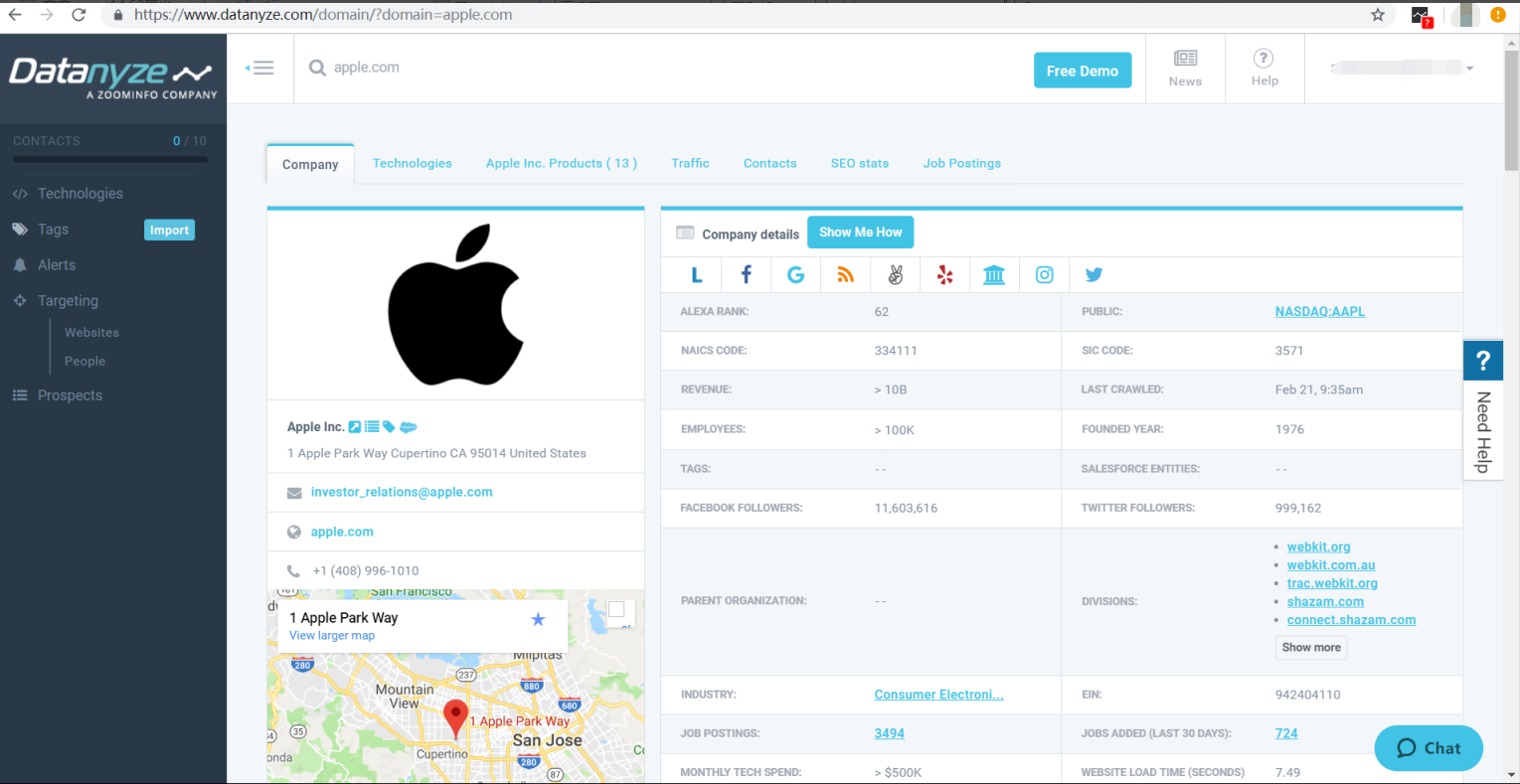Image resolution: width=1520 pixels, height=784 pixels.
Task: Bookmark the page with the star icon
Action: coord(1378,15)
